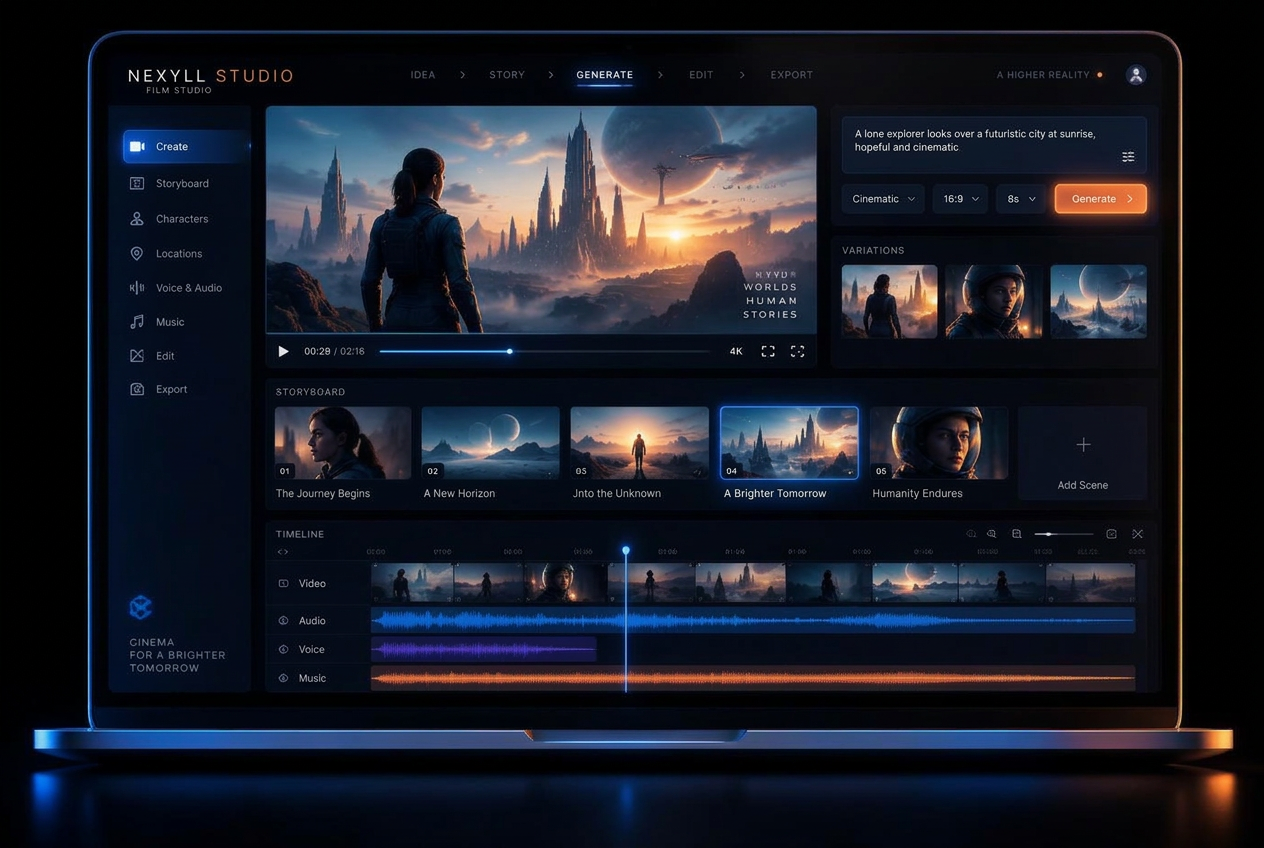Click the icon just left of timeline zoom slider
The height and width of the screenshot is (848, 1264).
coord(1016,534)
